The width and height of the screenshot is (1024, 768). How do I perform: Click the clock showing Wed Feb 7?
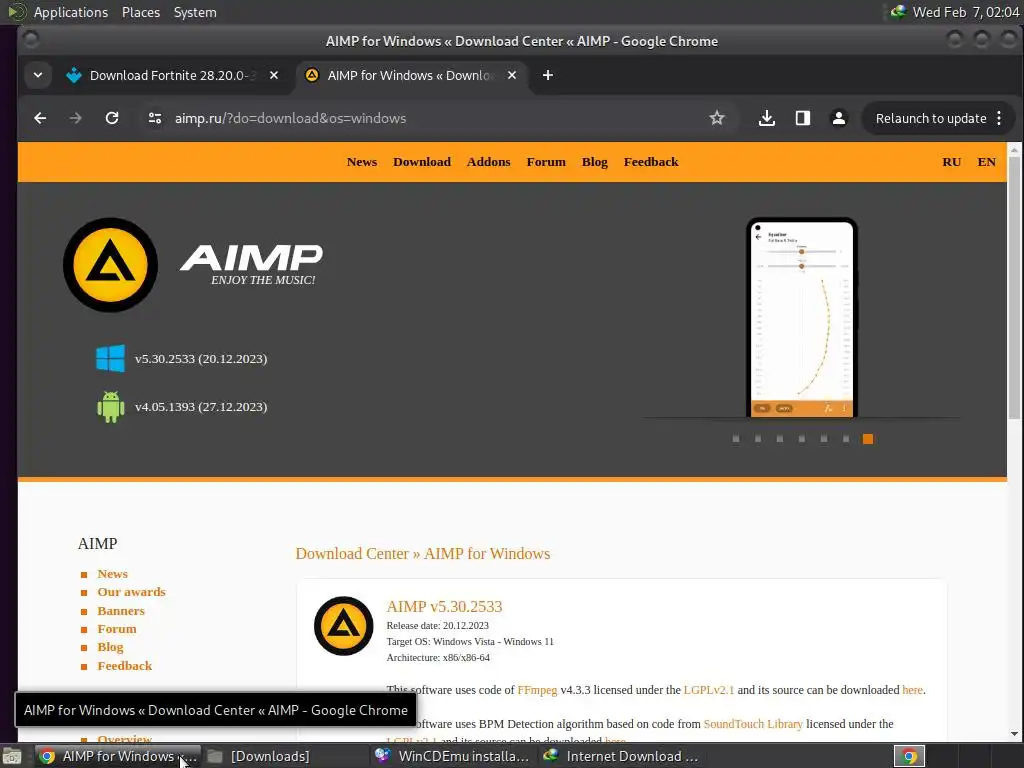(965, 12)
